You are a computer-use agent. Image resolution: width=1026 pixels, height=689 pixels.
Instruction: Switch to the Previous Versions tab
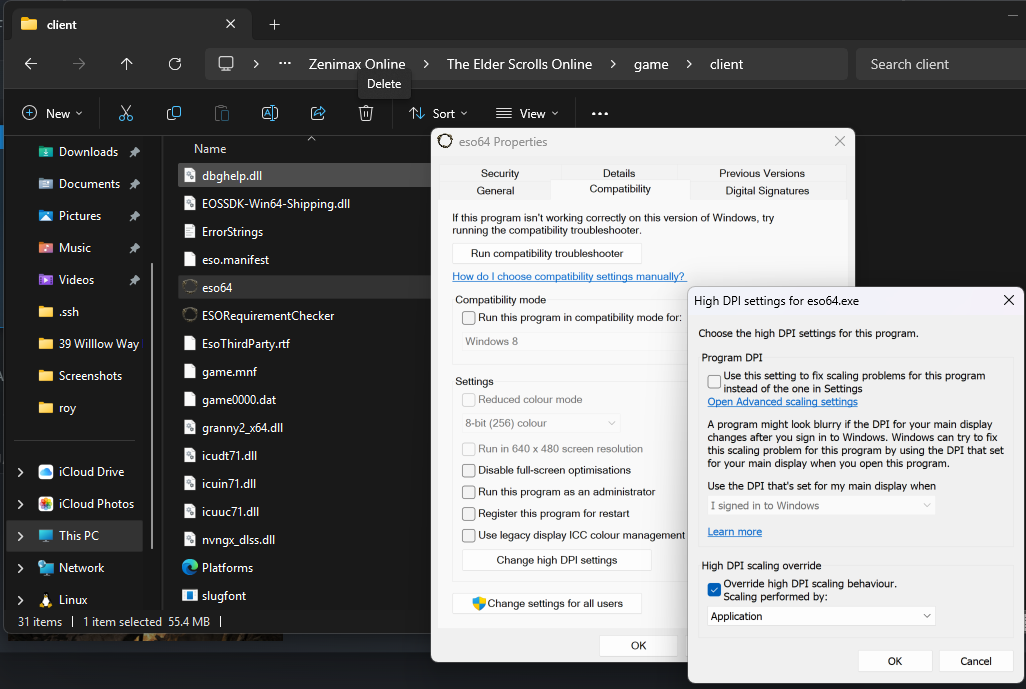(x=762, y=173)
